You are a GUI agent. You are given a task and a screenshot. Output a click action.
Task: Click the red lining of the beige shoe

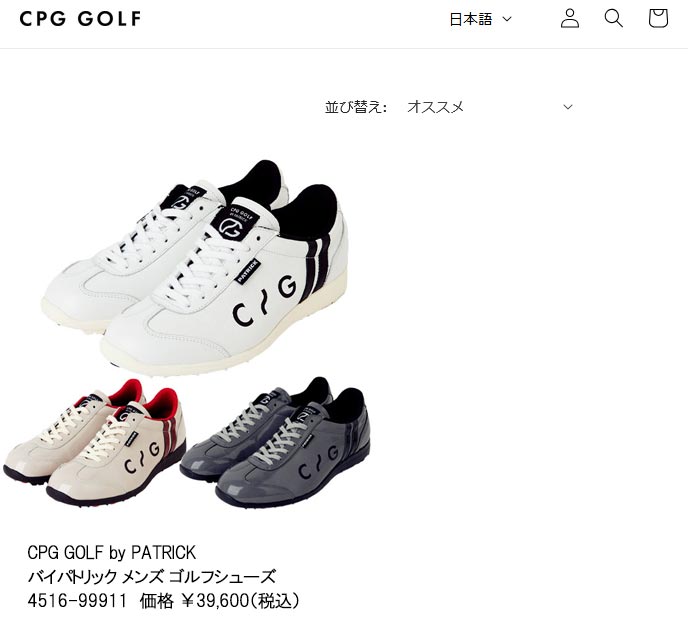tap(161, 403)
